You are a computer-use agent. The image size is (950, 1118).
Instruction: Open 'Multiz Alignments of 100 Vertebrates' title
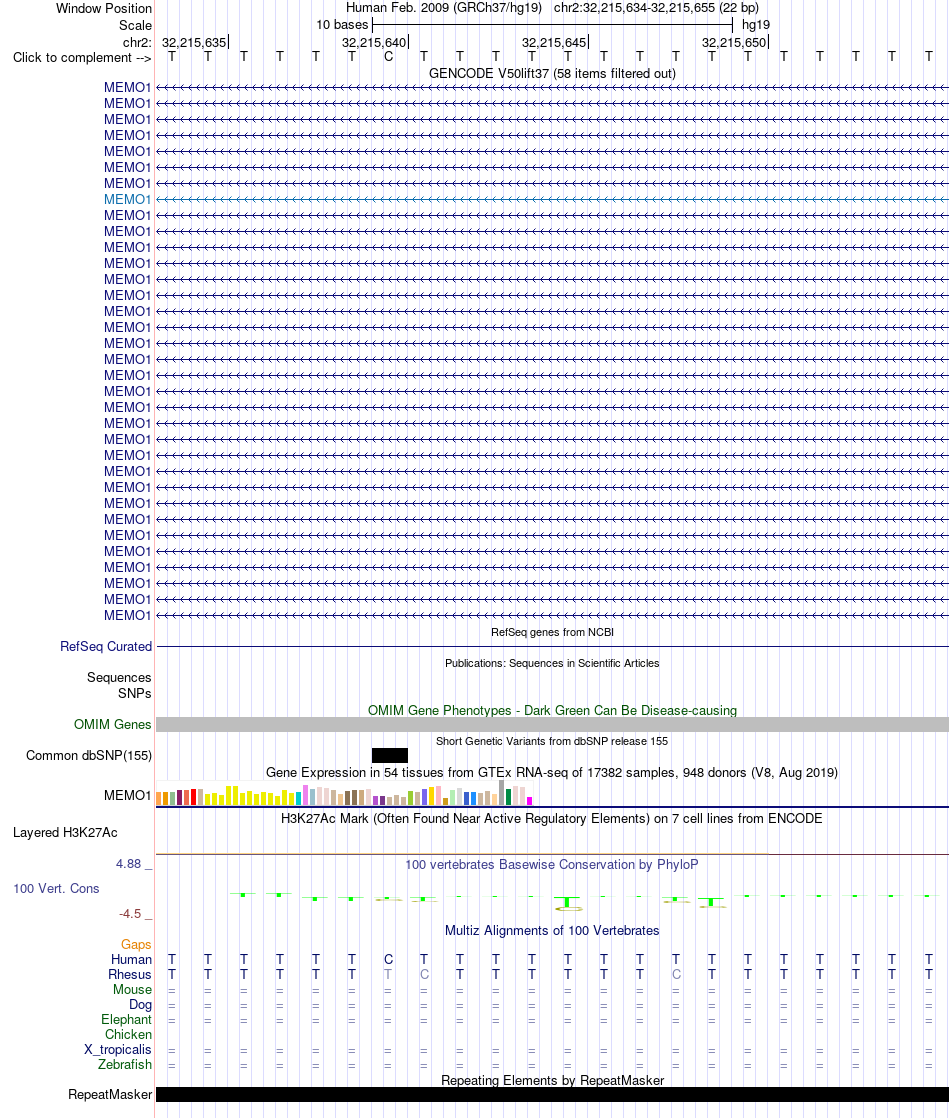[x=552, y=931]
